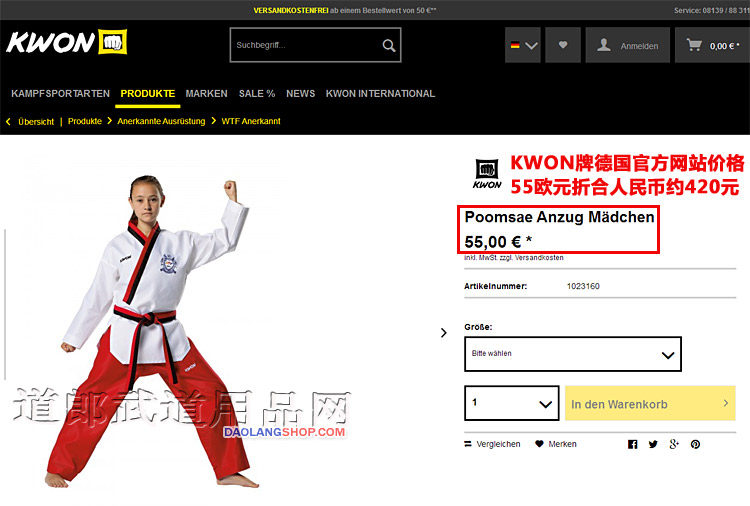Click the Vergleichen compare link
Screen dimensions: 750x506
tap(492, 444)
